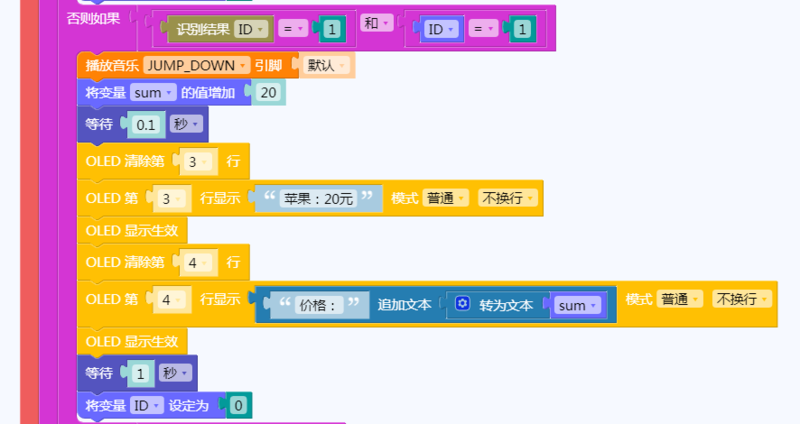Click the 0 value in 设定为 block
800x424 pixels.
point(238,406)
